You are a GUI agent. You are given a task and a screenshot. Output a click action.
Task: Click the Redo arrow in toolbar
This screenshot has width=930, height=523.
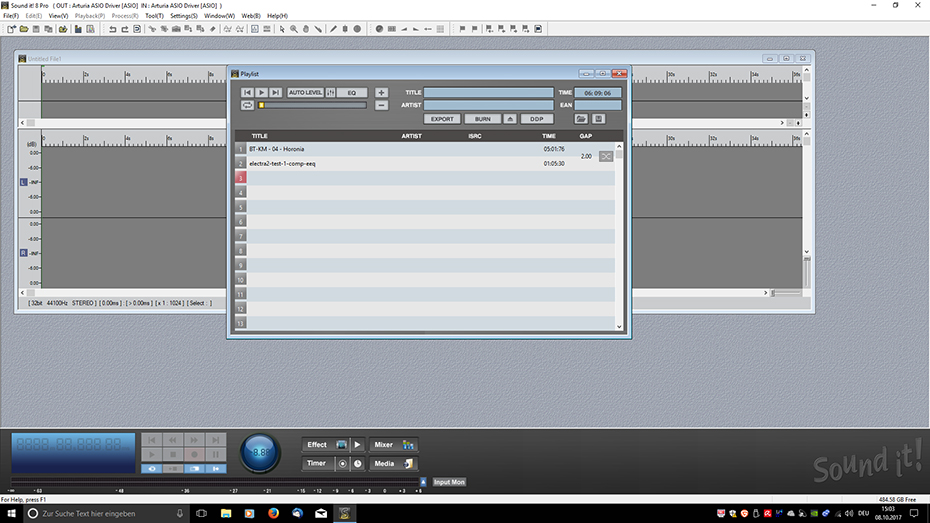(x=125, y=28)
